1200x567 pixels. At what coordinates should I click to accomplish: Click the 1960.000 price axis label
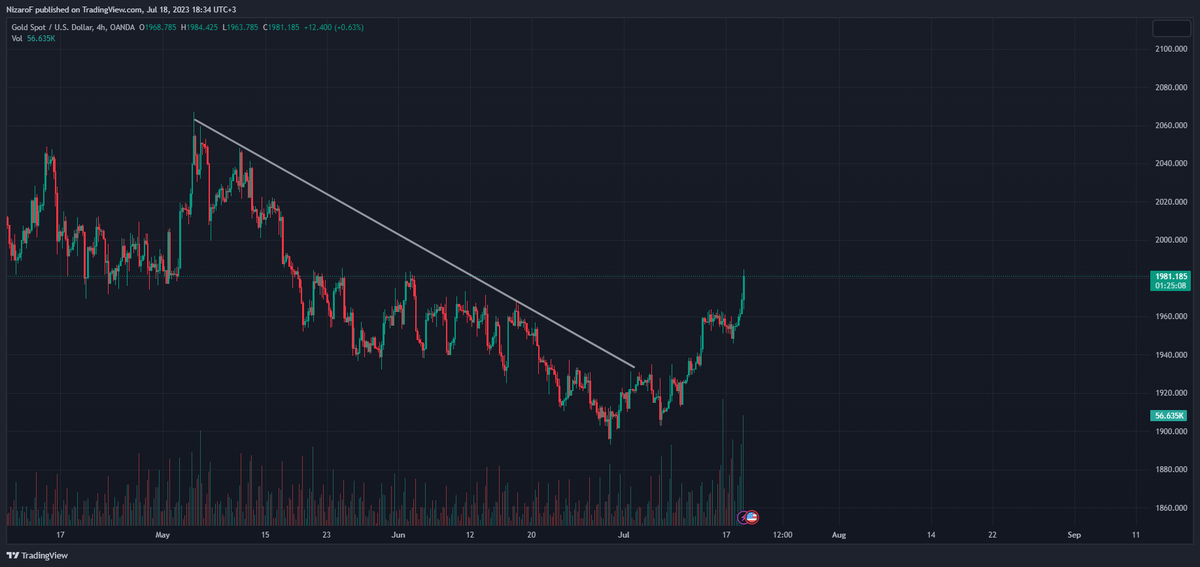(1170, 317)
